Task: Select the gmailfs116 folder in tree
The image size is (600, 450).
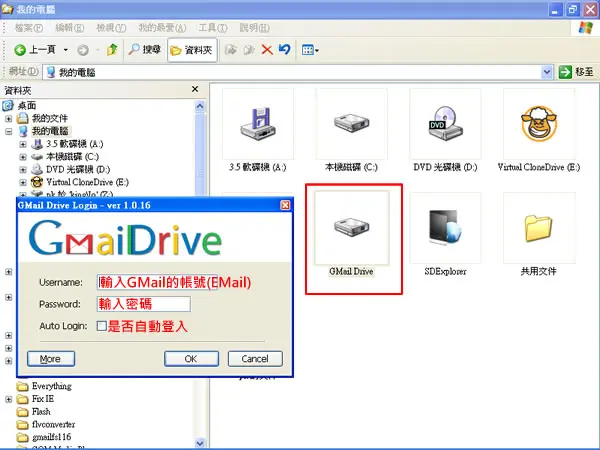Action: click(x=52, y=437)
